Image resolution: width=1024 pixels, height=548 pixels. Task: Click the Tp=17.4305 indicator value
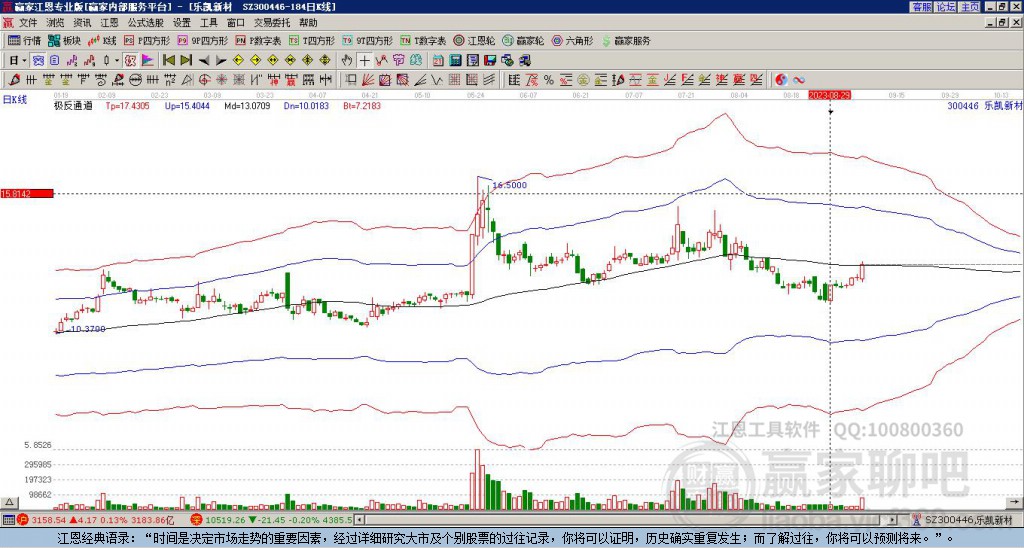[127, 105]
